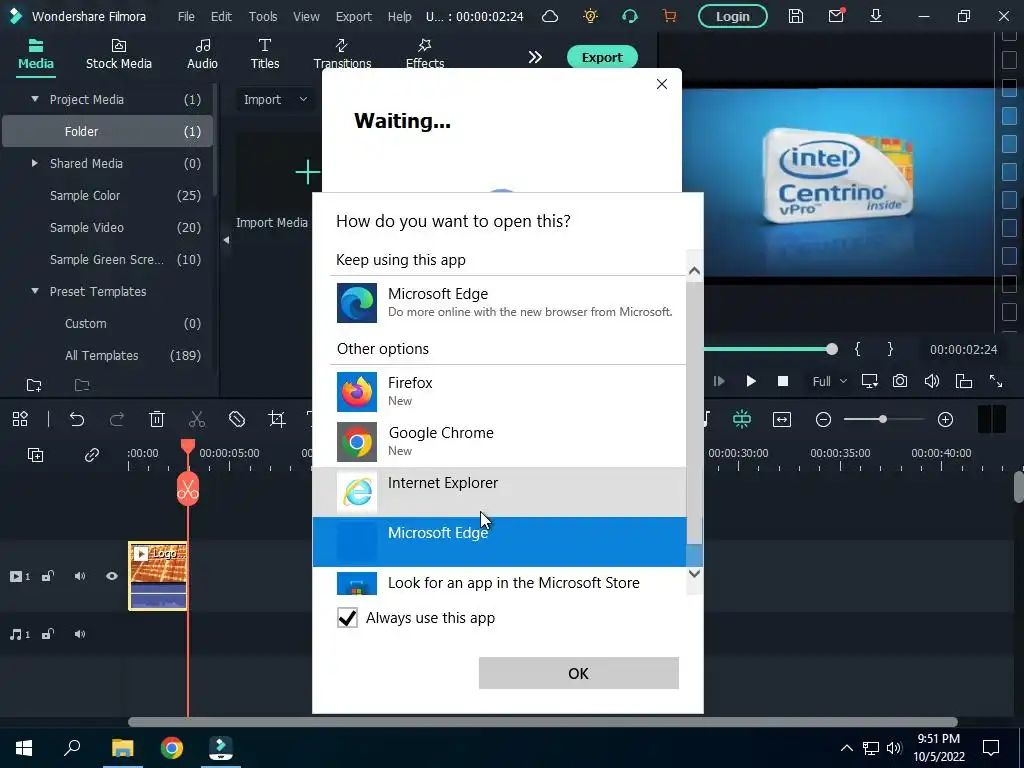
Task: Open the Import dropdown
Action: tap(275, 99)
